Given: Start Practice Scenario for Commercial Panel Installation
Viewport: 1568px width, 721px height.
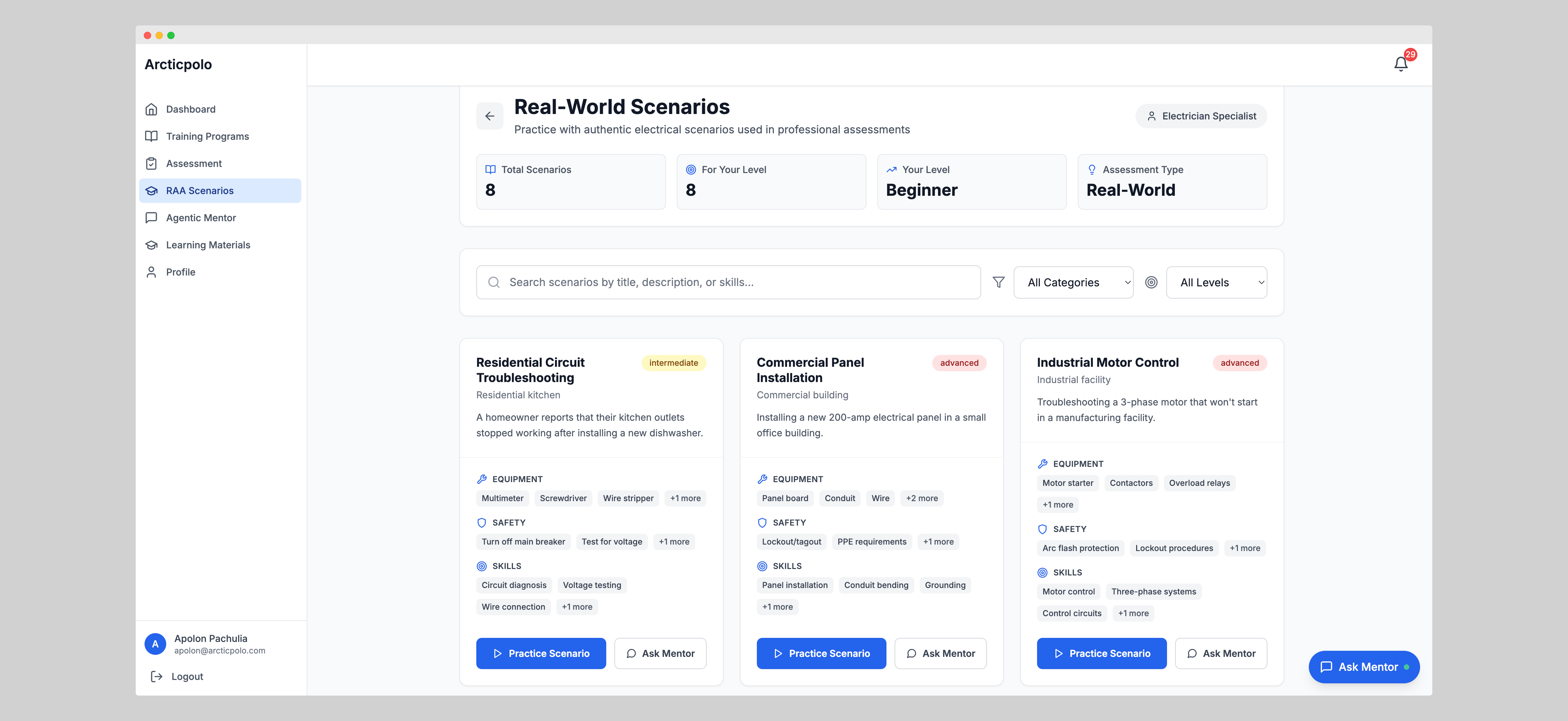Looking at the screenshot, I should pos(821,653).
